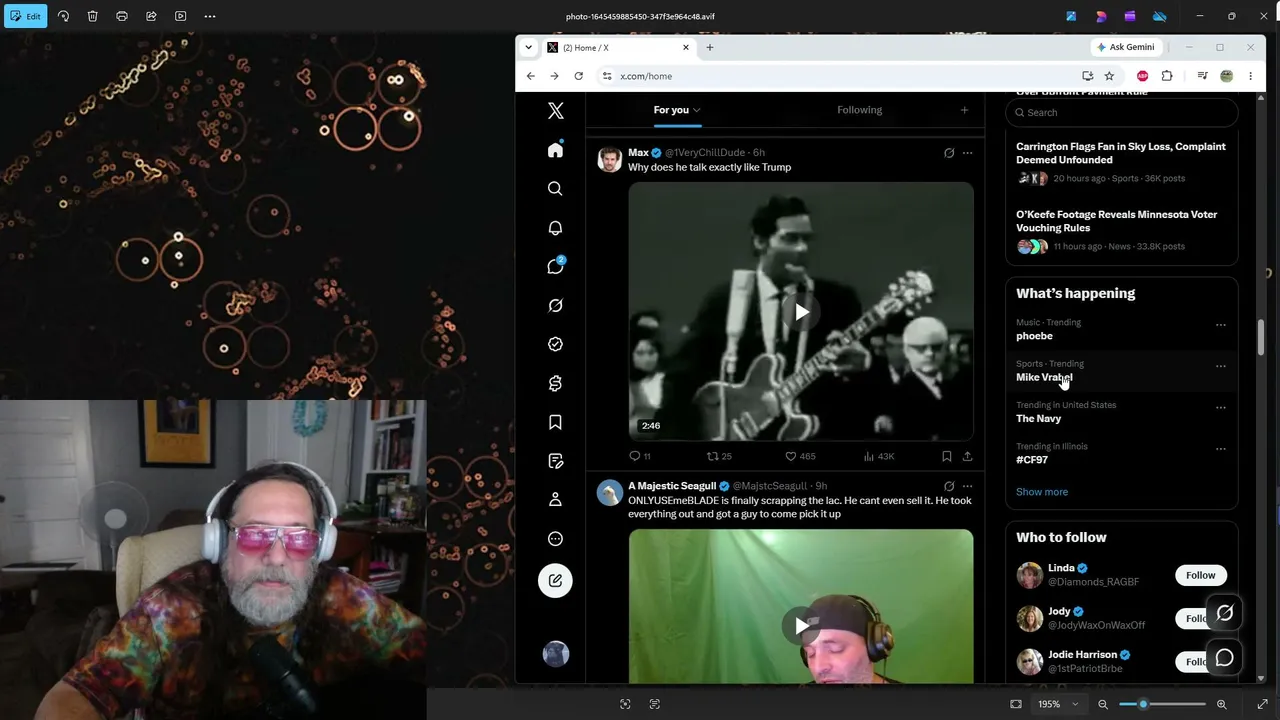Reply to Max post with 11 replies

click(x=639, y=456)
